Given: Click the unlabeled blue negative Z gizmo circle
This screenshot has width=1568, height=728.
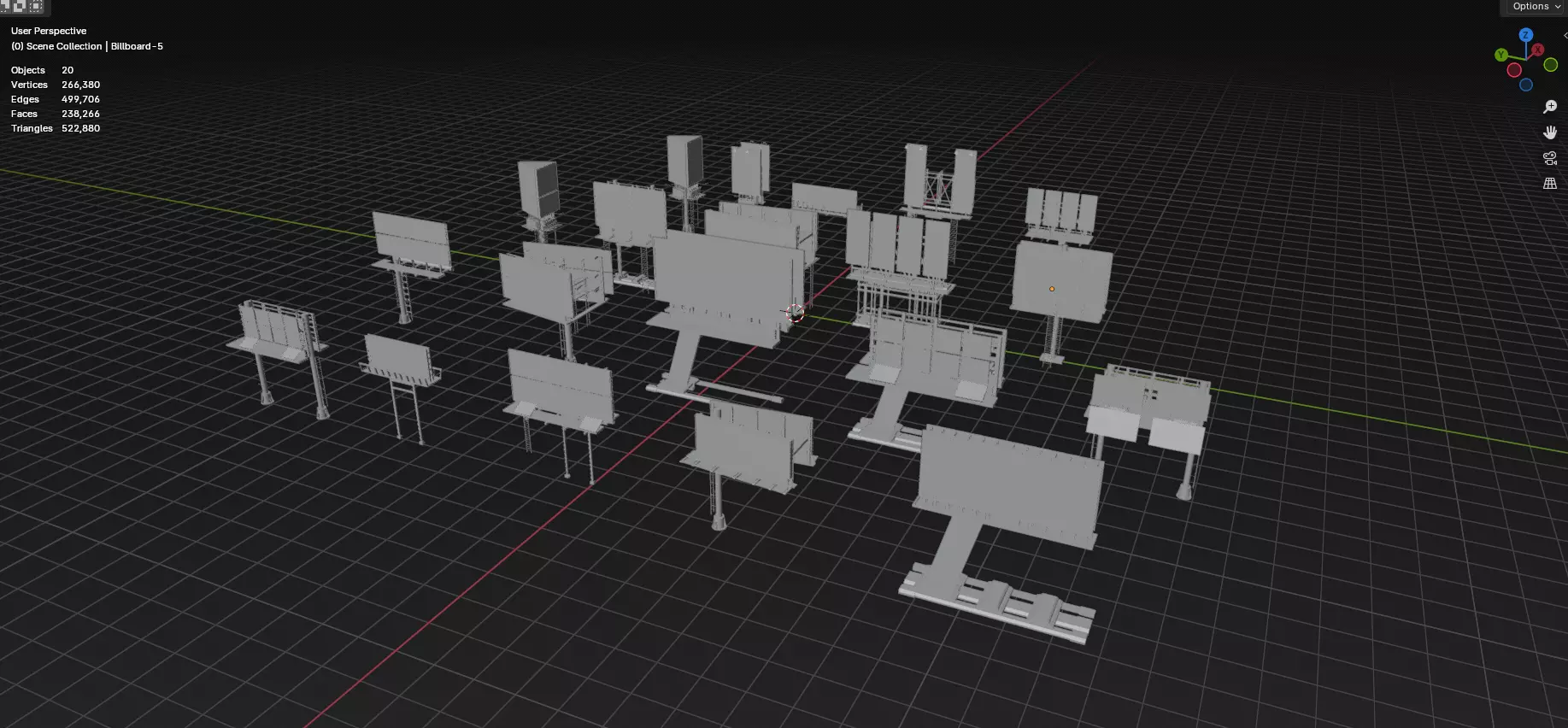Looking at the screenshot, I should tap(1526, 85).
